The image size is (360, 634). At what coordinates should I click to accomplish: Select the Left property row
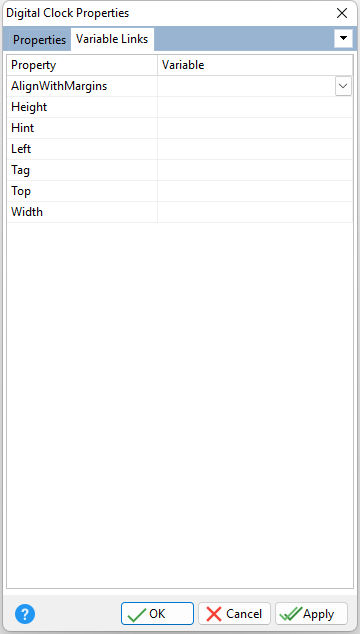[180, 149]
